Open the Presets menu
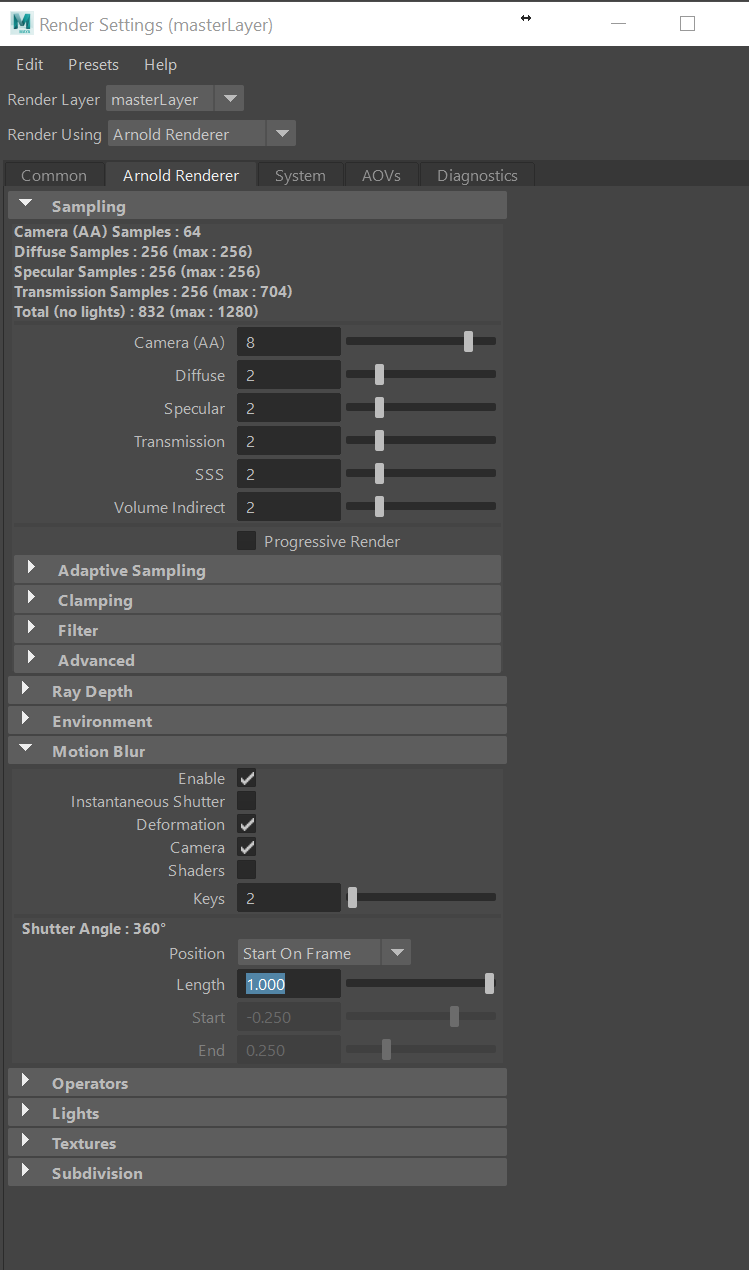The height and width of the screenshot is (1270, 749). tap(93, 64)
